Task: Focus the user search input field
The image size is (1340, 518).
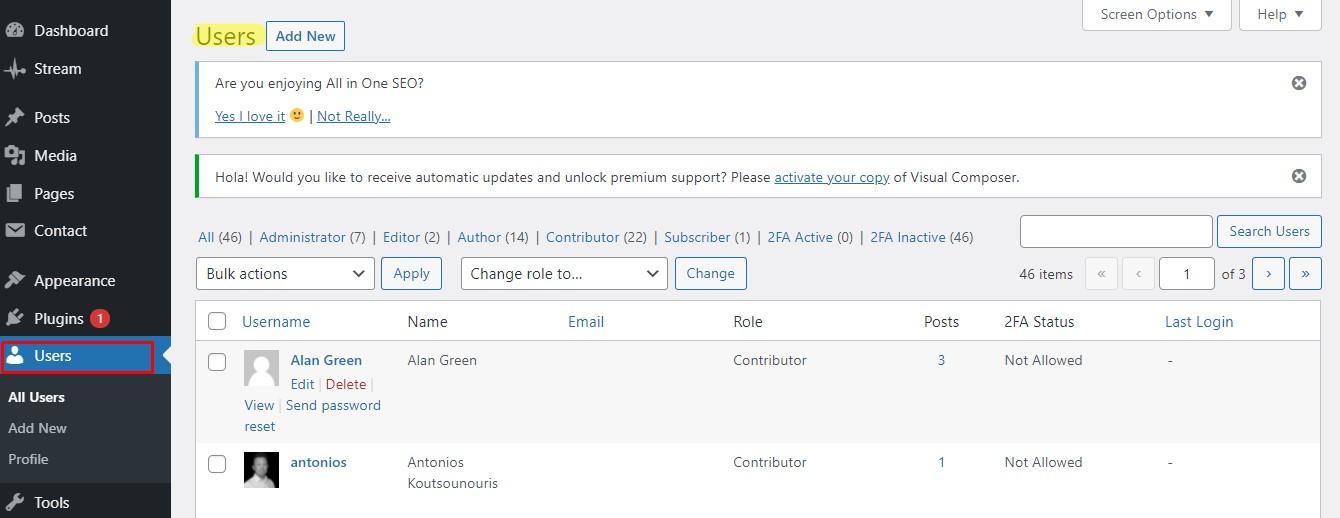Action: (x=1116, y=231)
